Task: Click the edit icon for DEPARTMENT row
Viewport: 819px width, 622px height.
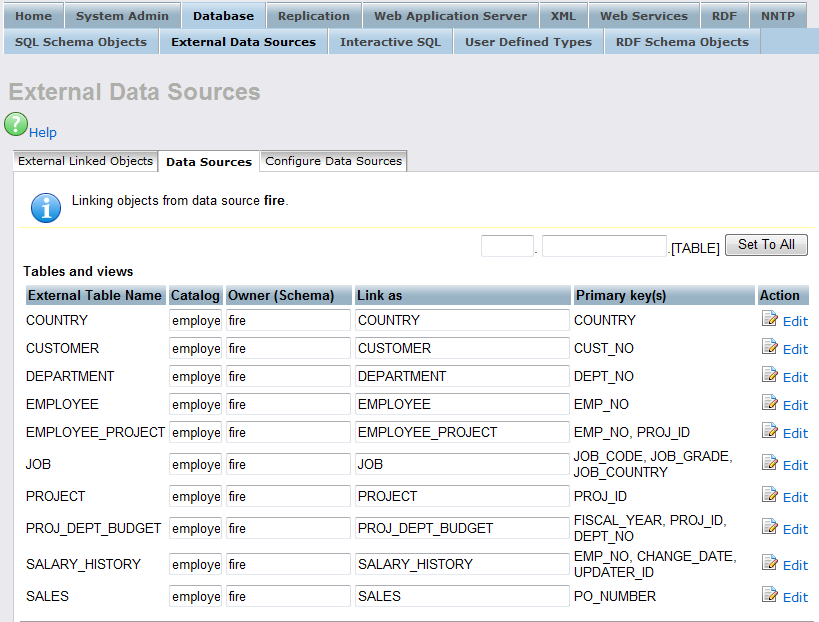Action: [x=769, y=375]
